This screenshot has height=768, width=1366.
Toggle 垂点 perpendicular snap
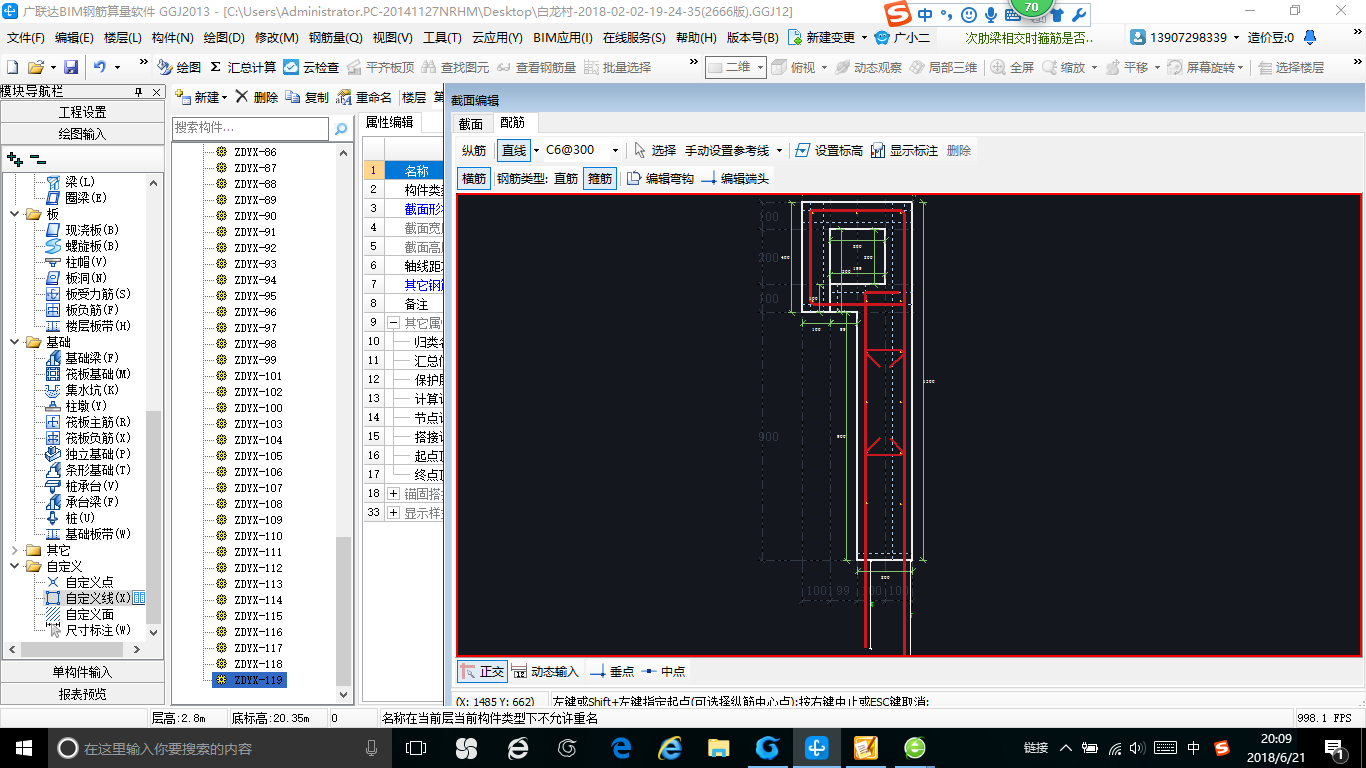(x=611, y=671)
